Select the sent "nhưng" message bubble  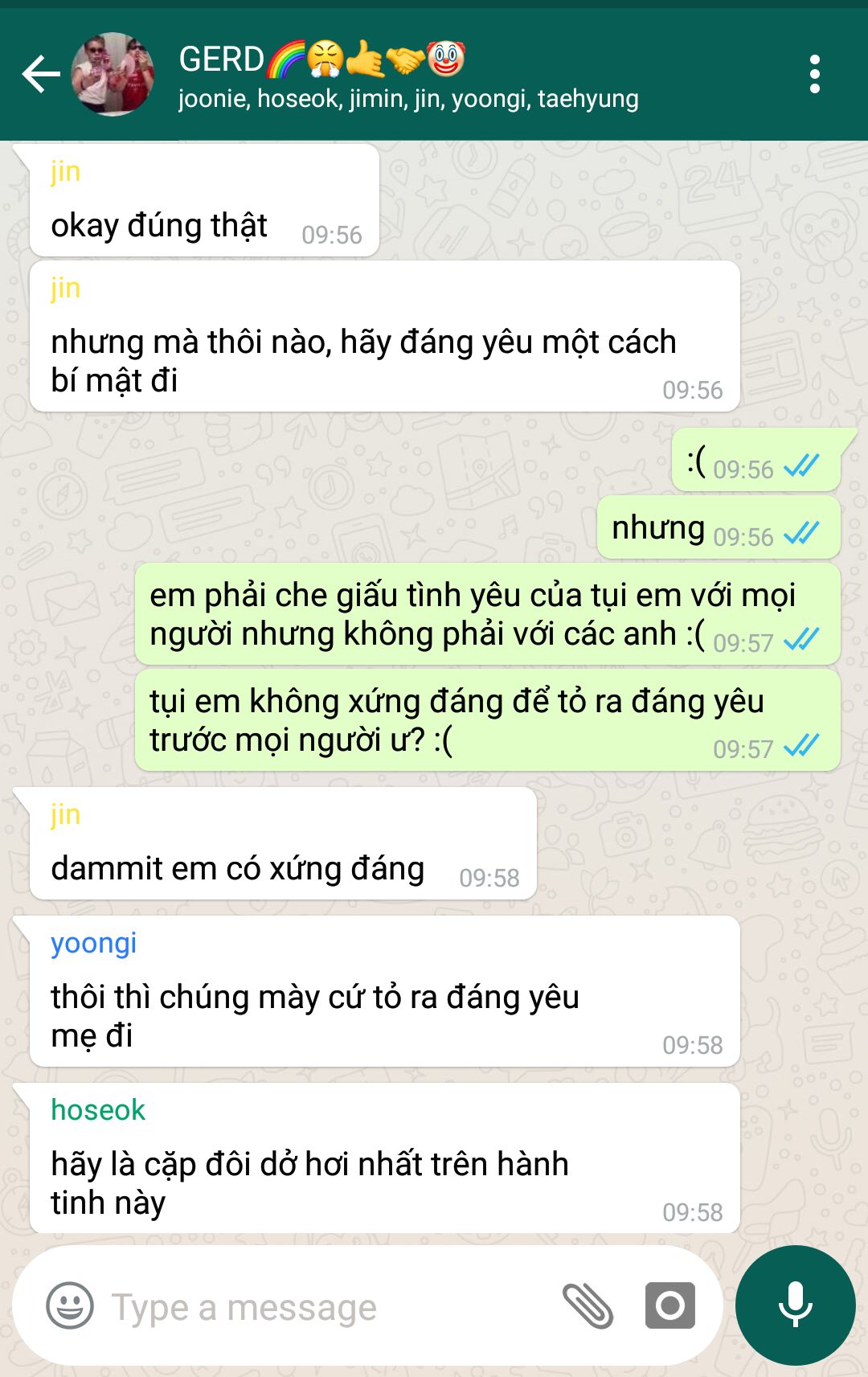719,527
